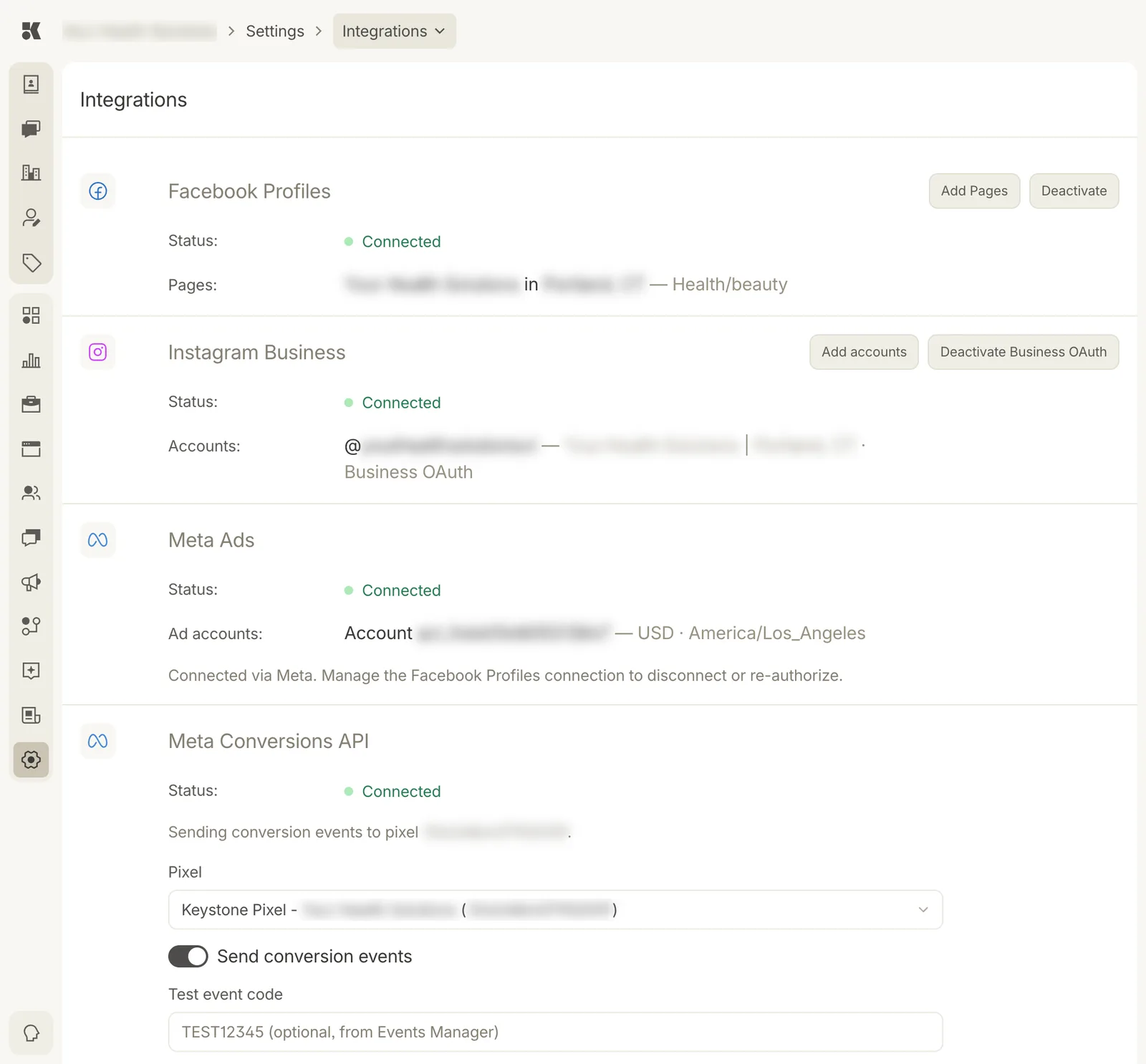Open the settings gear sidebar icon
This screenshot has width=1146, height=1064.
pyautogui.click(x=31, y=759)
